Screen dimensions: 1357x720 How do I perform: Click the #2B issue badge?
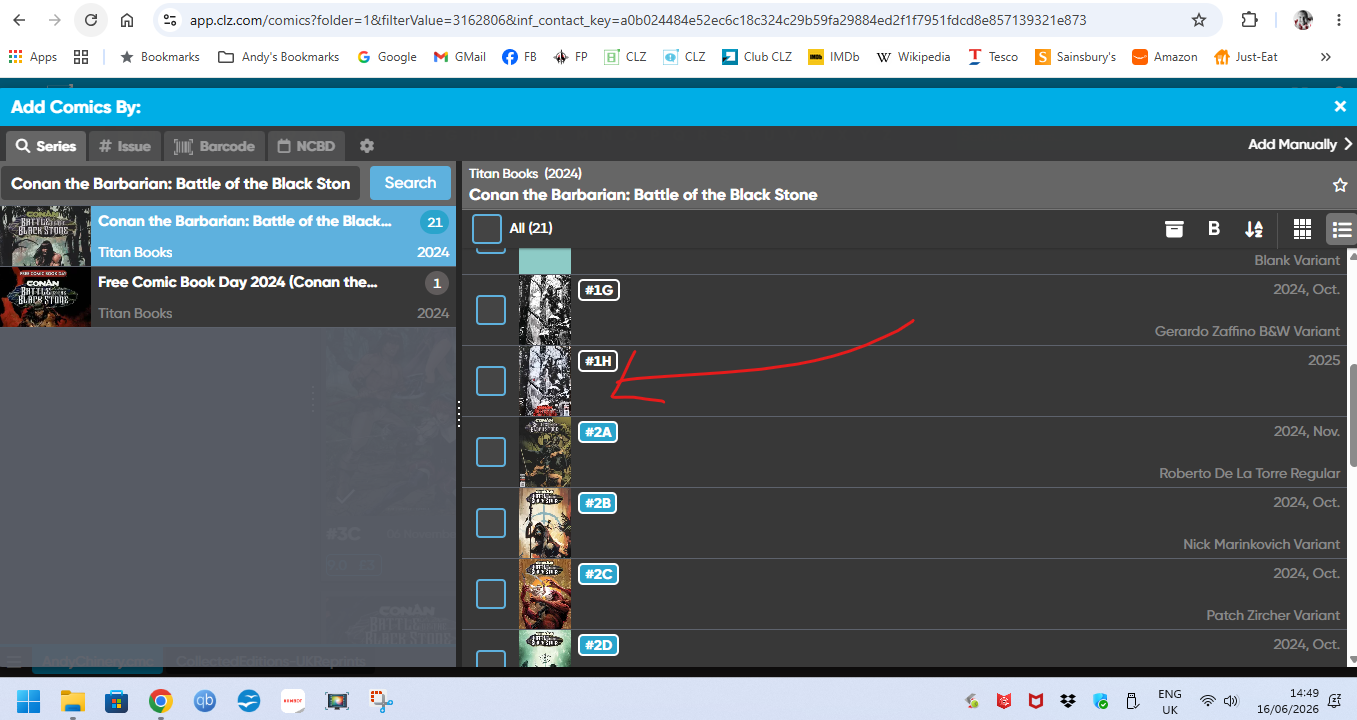tap(597, 503)
